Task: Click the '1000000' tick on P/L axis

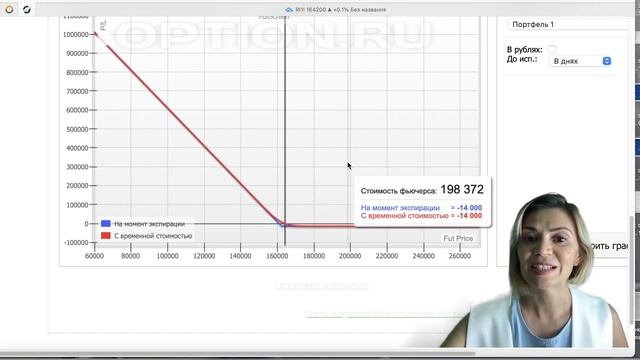Action: click(76, 35)
